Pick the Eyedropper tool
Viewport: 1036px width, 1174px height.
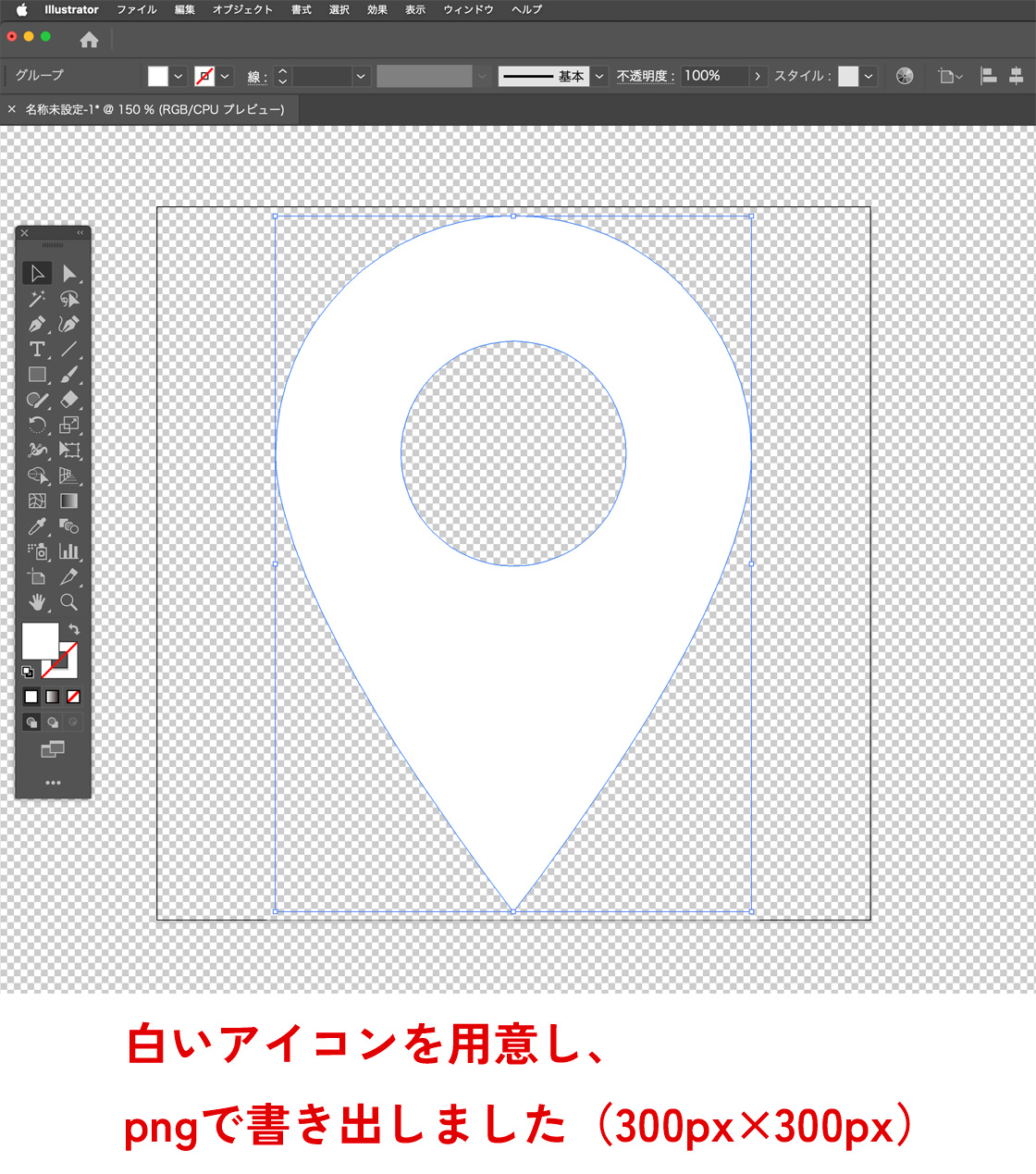37,526
